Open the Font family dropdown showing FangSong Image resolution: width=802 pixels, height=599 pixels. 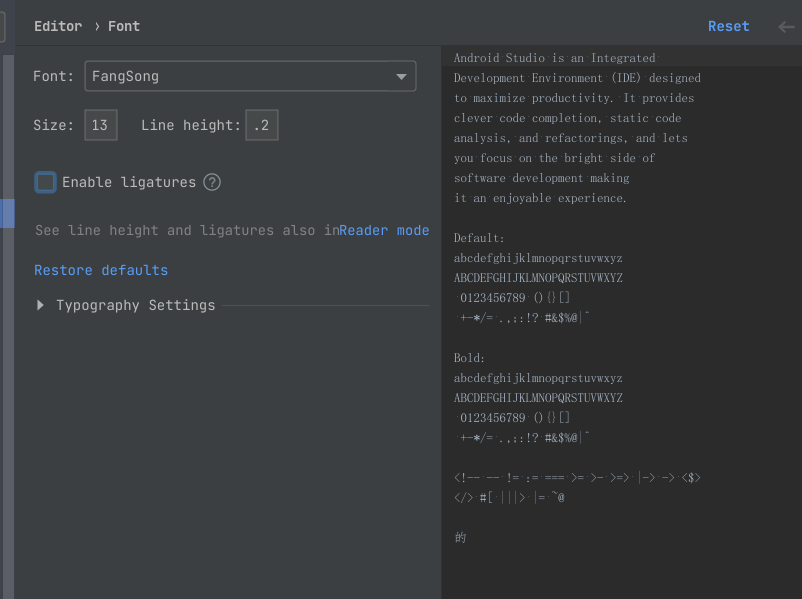pyautogui.click(x=250, y=76)
